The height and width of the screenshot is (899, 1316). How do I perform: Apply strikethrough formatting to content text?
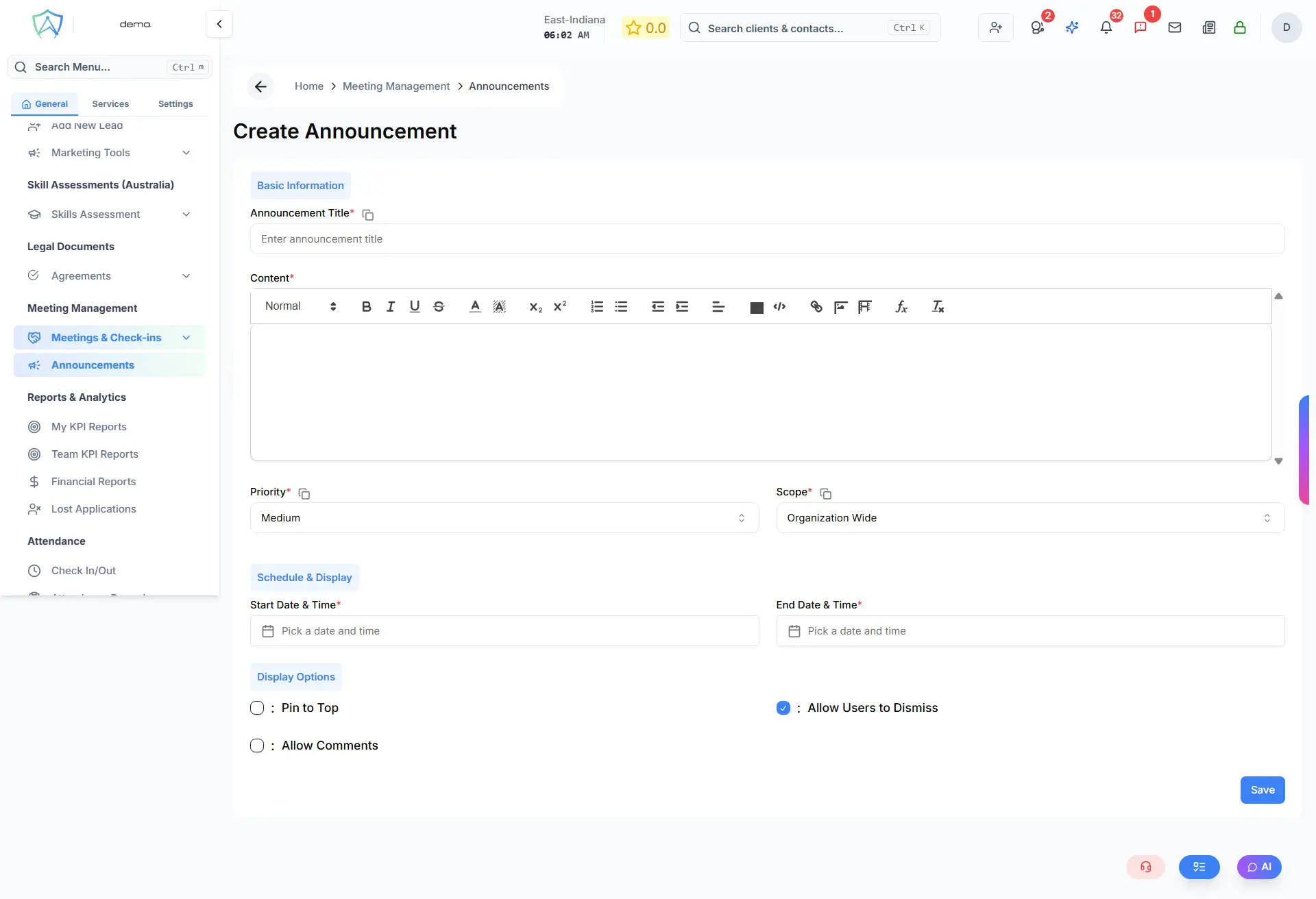coord(439,306)
